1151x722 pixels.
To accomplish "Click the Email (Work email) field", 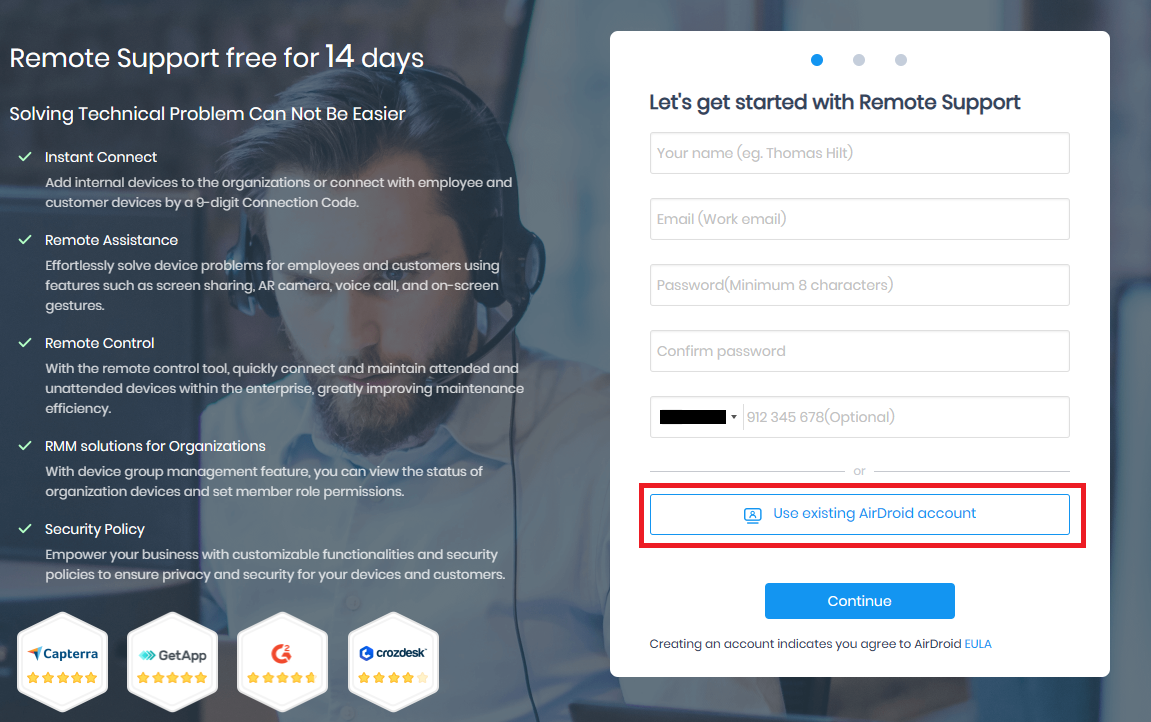I will click(860, 219).
